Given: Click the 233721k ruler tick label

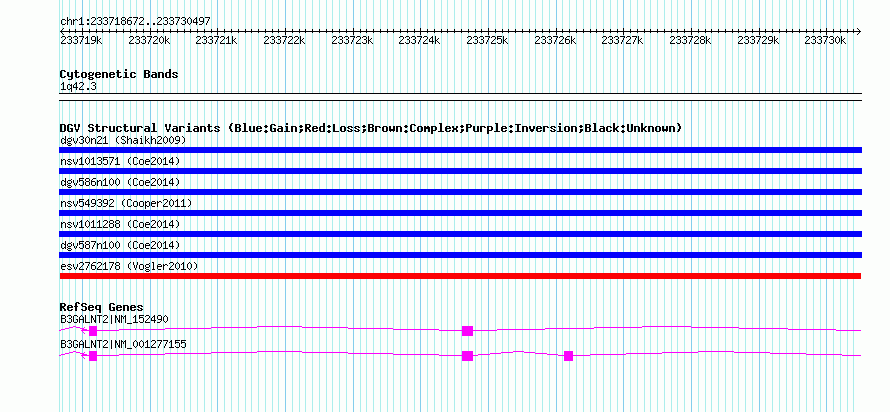Looking at the screenshot, I should (216, 40).
